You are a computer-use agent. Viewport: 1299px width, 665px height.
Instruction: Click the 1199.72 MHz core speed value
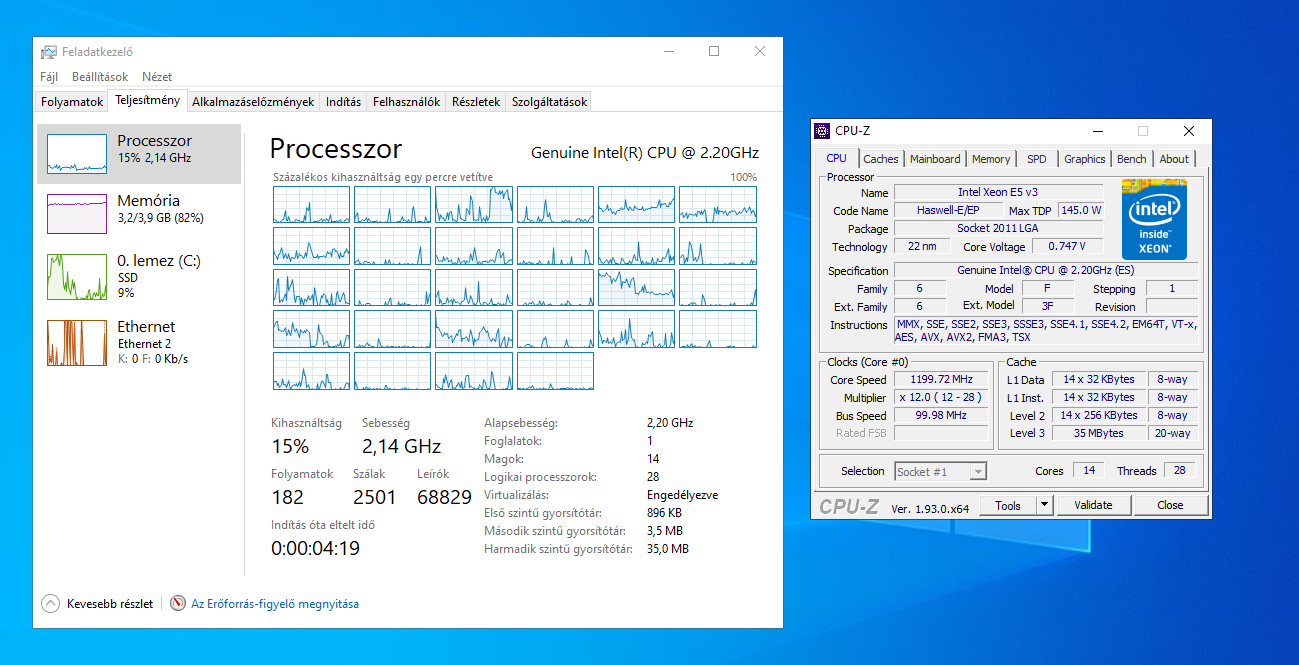[x=941, y=379]
